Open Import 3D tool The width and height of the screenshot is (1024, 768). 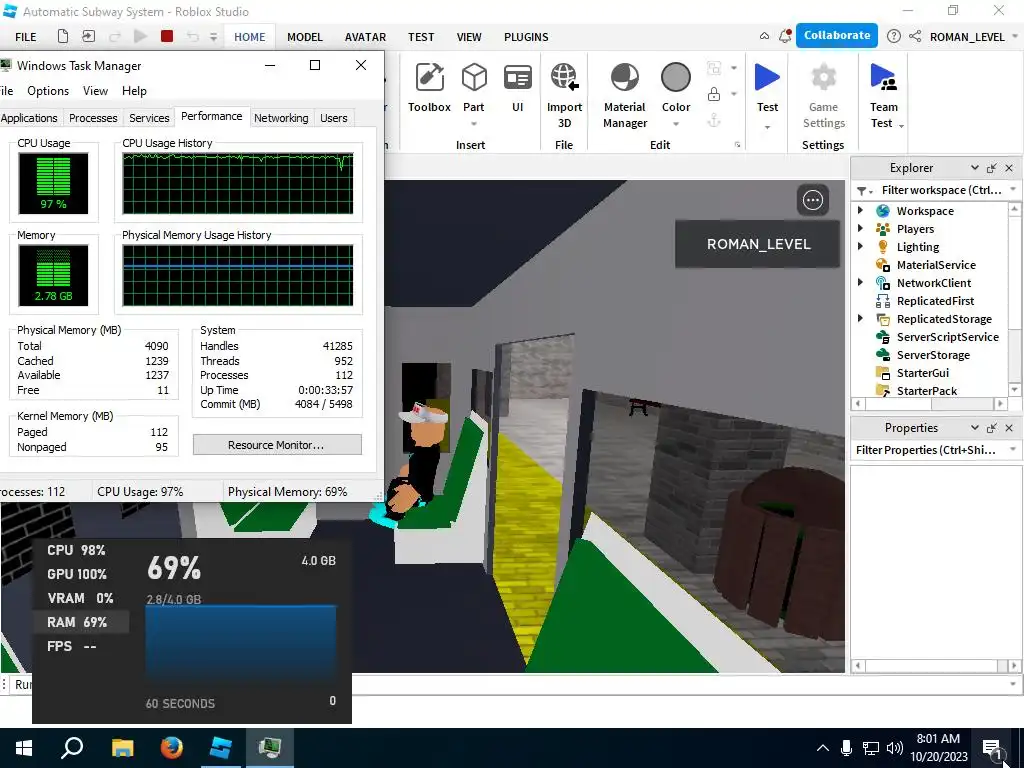pyautogui.click(x=564, y=96)
